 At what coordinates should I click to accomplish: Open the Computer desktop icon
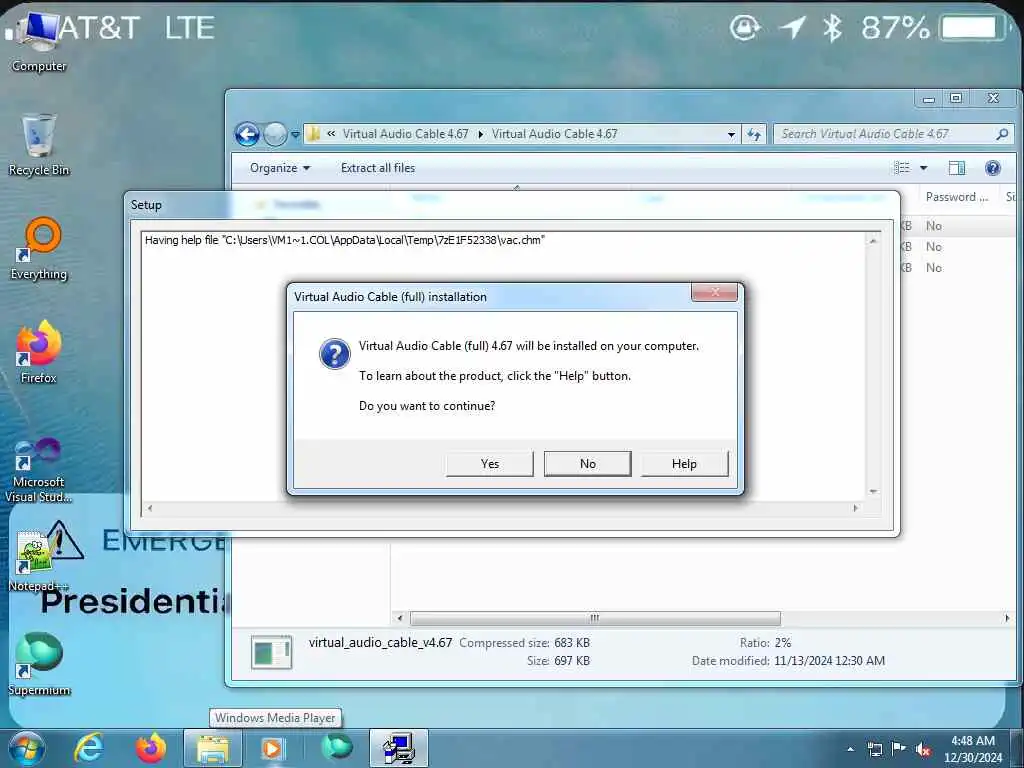click(39, 40)
